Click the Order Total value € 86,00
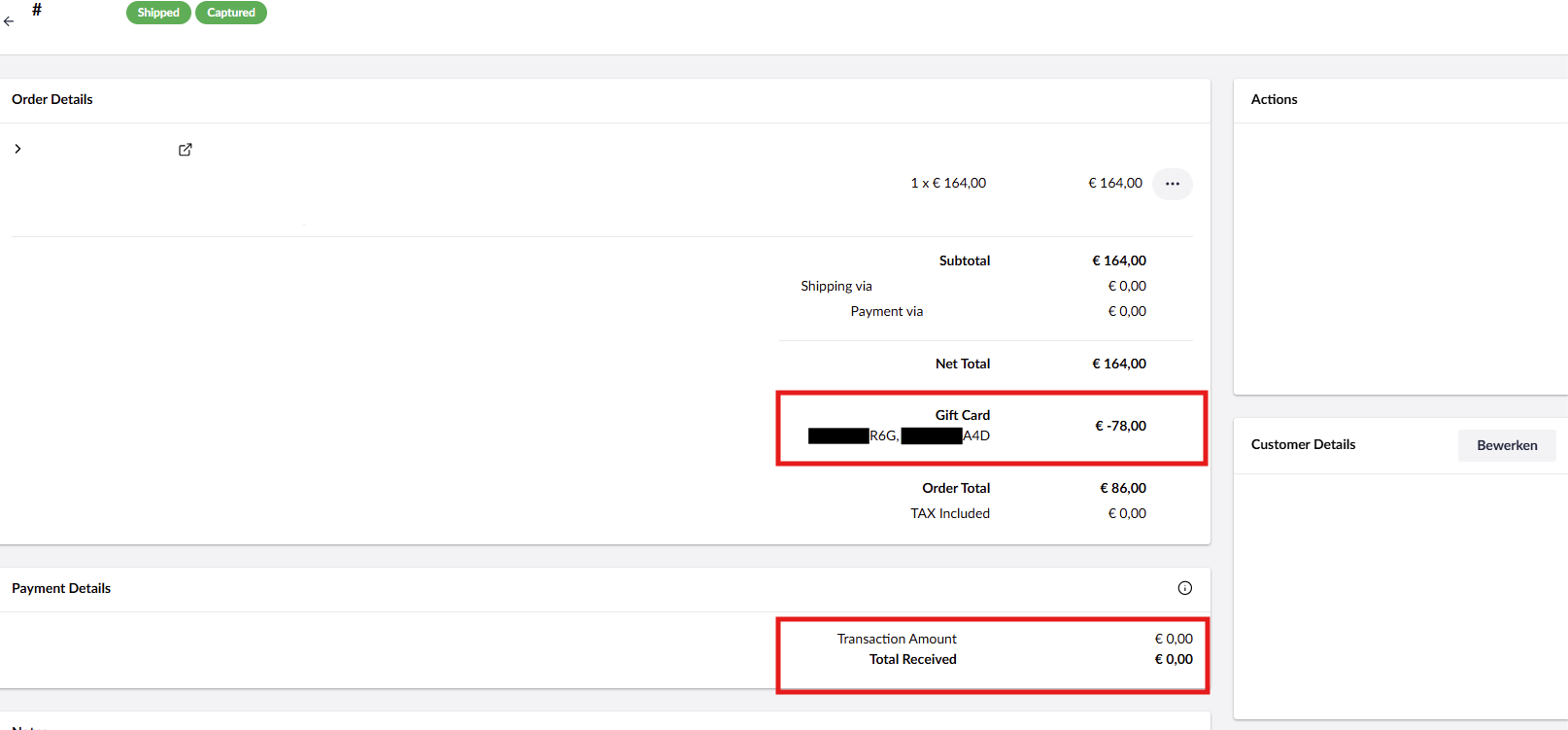 [x=1122, y=488]
